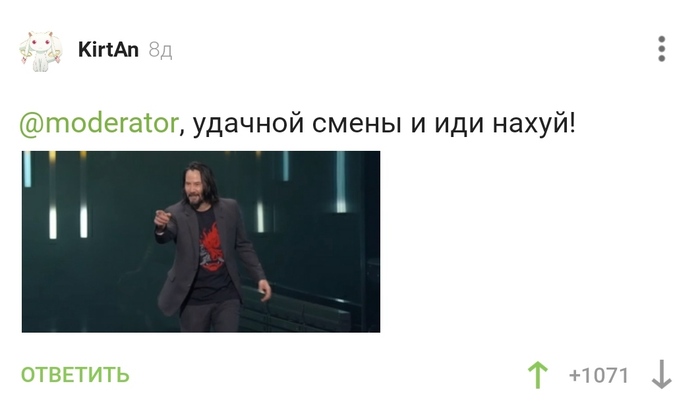Enlarge the stage photo in the comment
Screen dimensions: 700x415
pyautogui.click(x=201, y=241)
